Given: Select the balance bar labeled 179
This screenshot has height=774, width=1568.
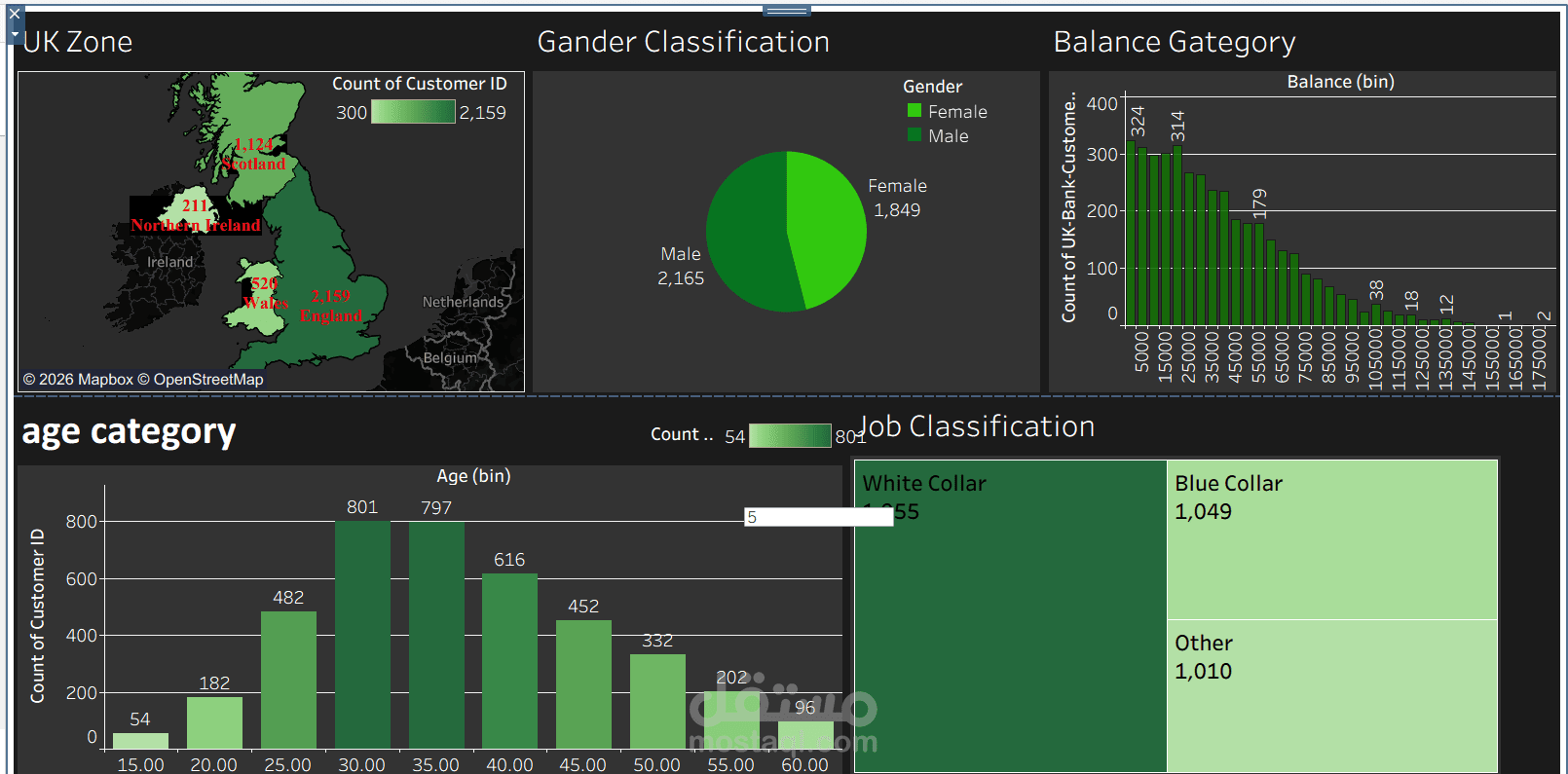Looking at the screenshot, I should click(1259, 274).
